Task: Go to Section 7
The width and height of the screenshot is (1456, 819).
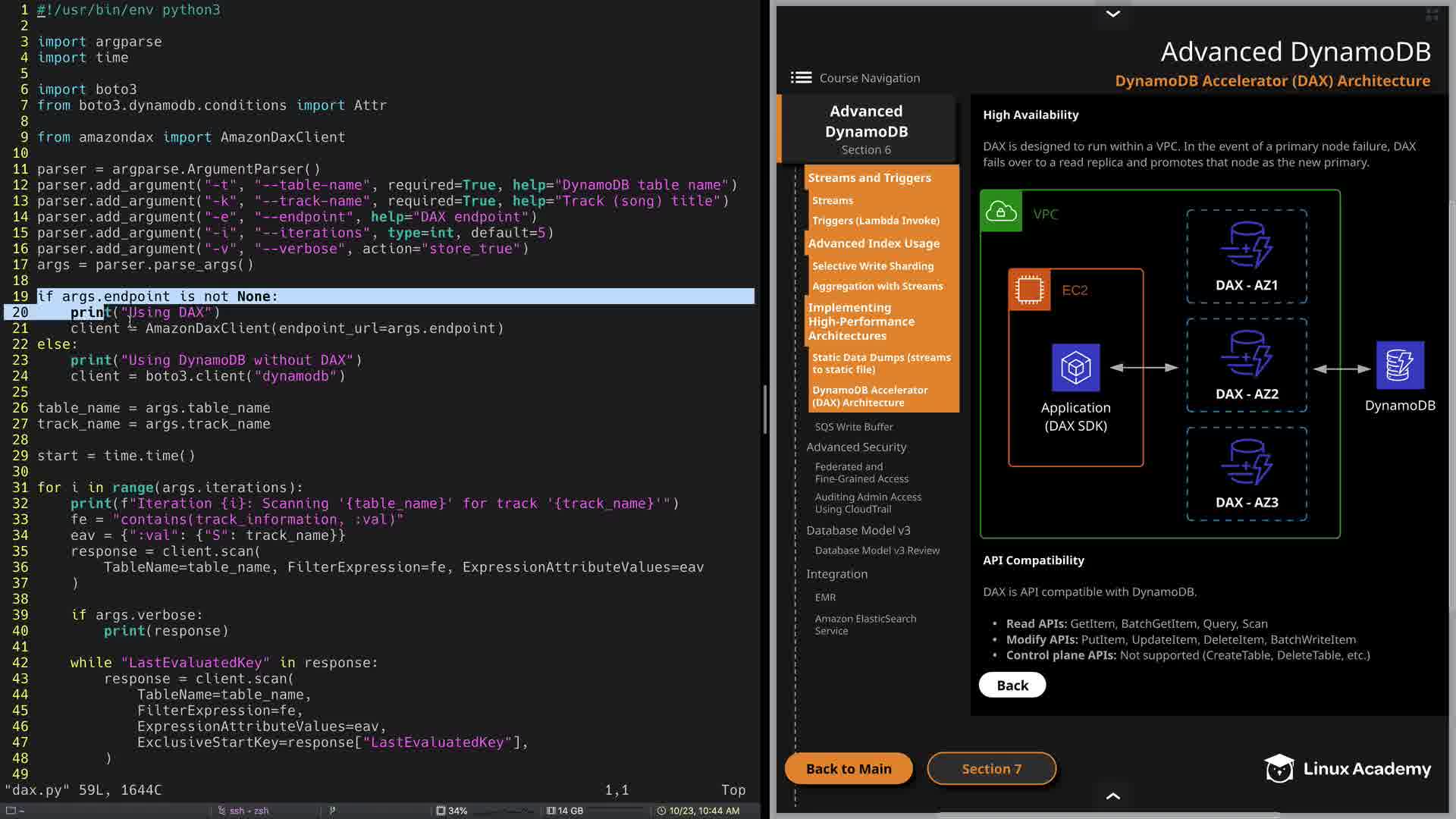Action: click(x=991, y=768)
